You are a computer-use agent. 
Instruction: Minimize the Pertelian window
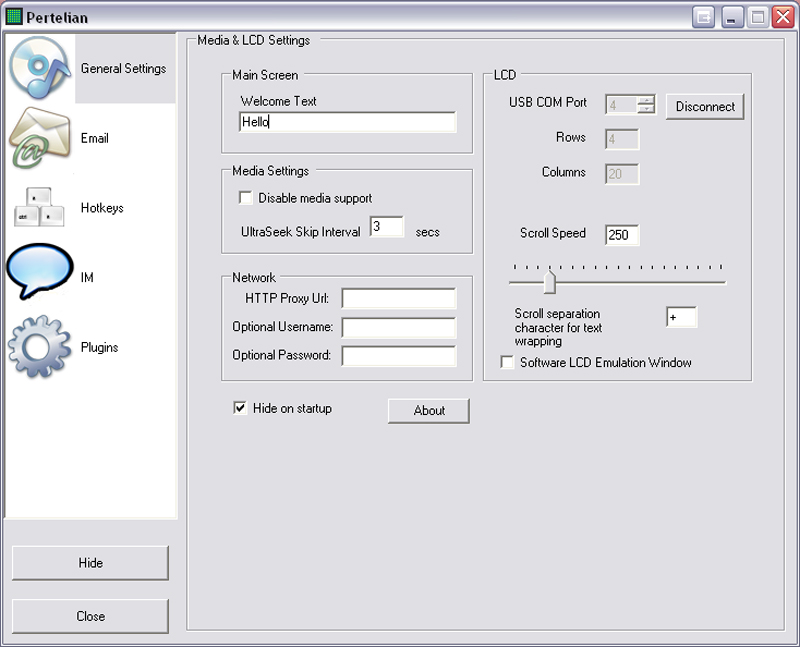click(732, 17)
